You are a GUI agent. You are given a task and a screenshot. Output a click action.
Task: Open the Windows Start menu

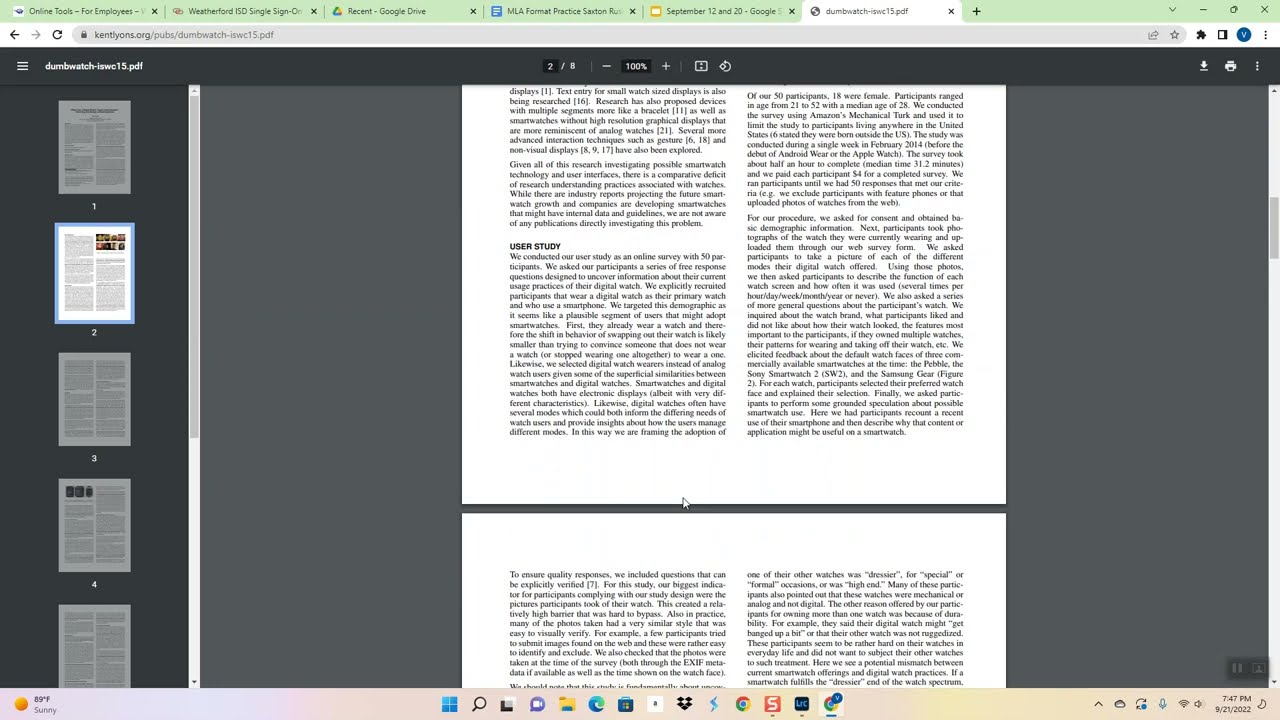[450, 704]
